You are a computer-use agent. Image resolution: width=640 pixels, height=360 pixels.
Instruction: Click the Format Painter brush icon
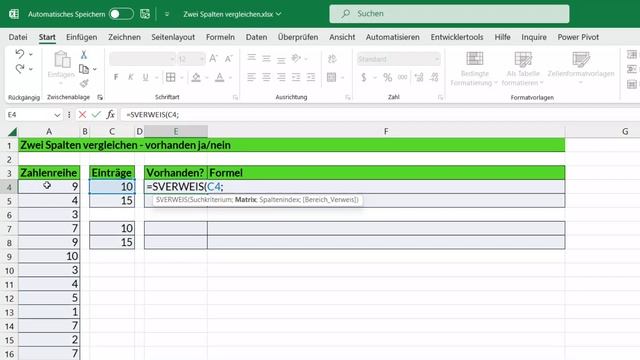(x=84, y=83)
